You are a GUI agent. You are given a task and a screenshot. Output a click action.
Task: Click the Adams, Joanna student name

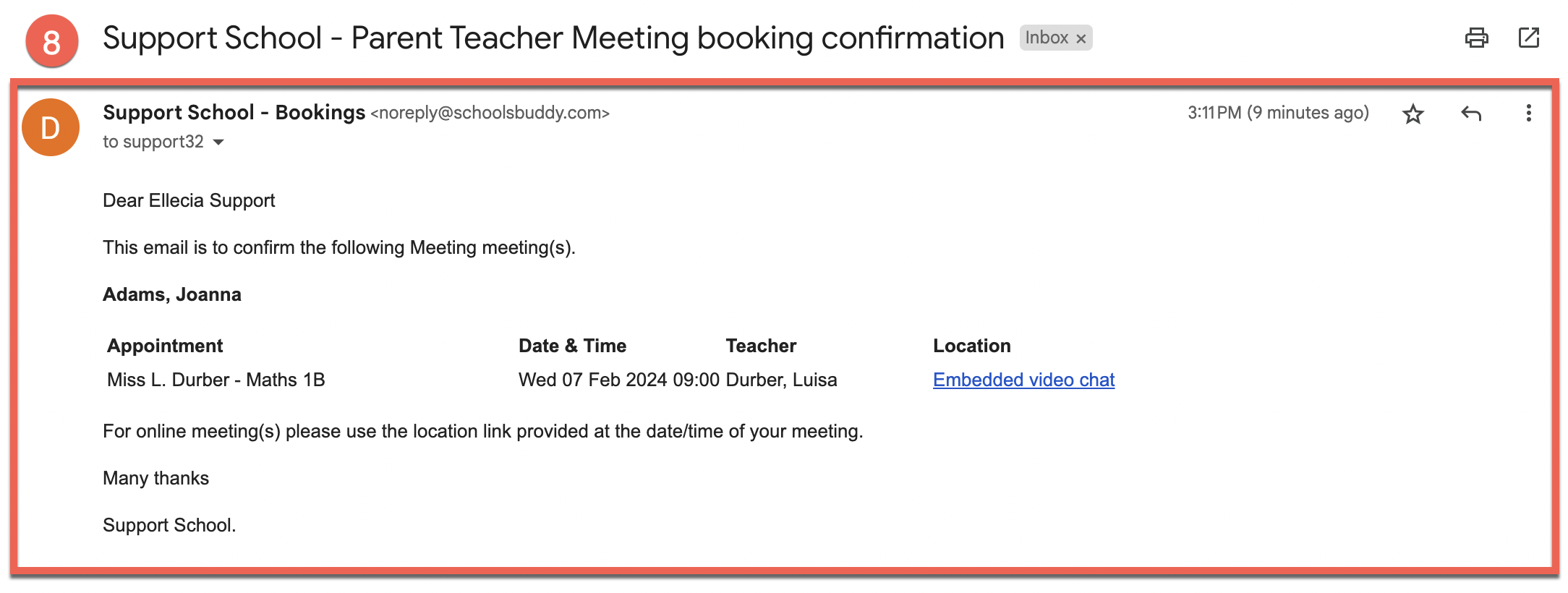(172, 294)
